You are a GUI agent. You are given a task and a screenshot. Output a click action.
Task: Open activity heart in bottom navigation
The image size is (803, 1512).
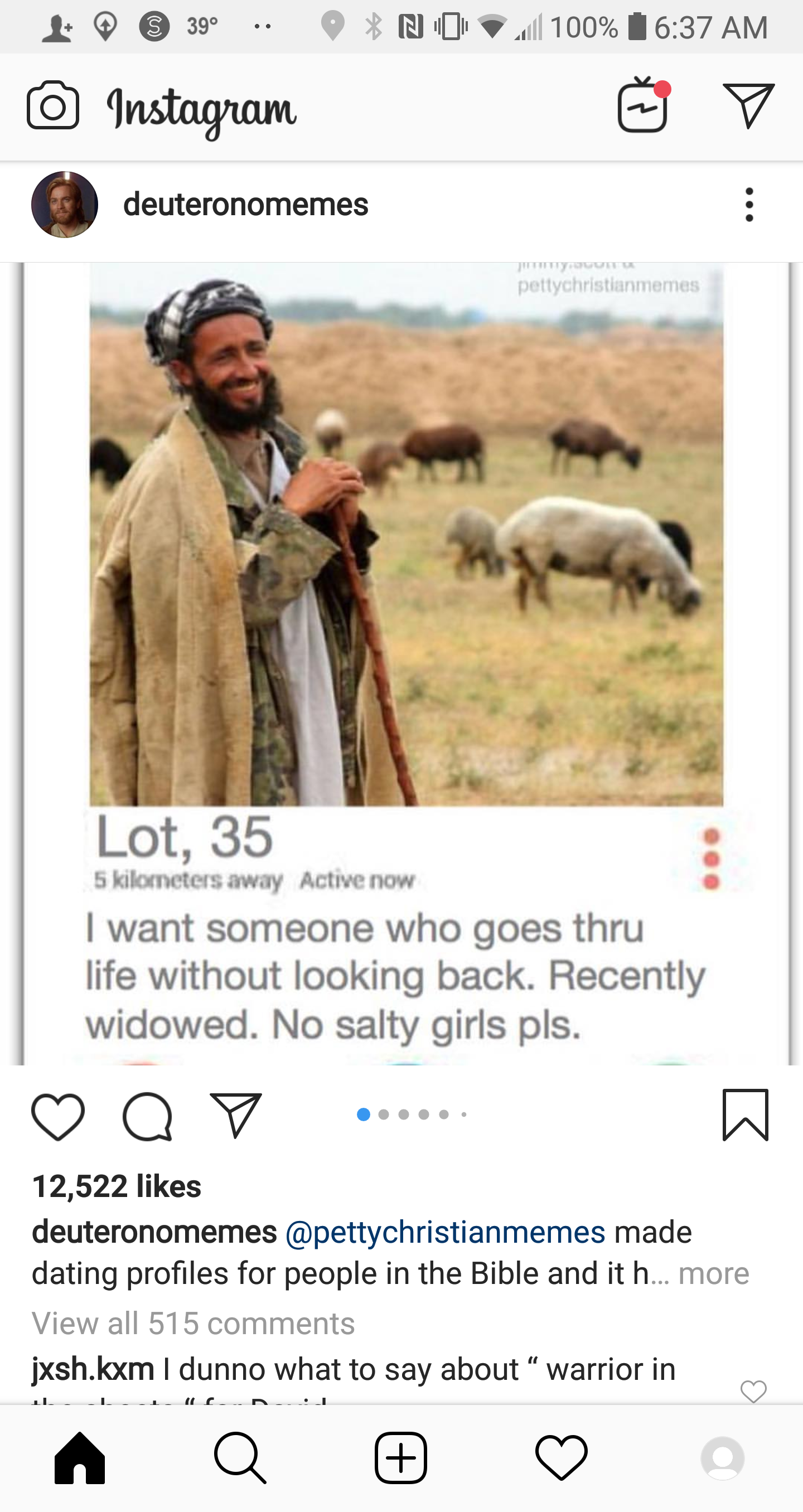pos(561,1458)
